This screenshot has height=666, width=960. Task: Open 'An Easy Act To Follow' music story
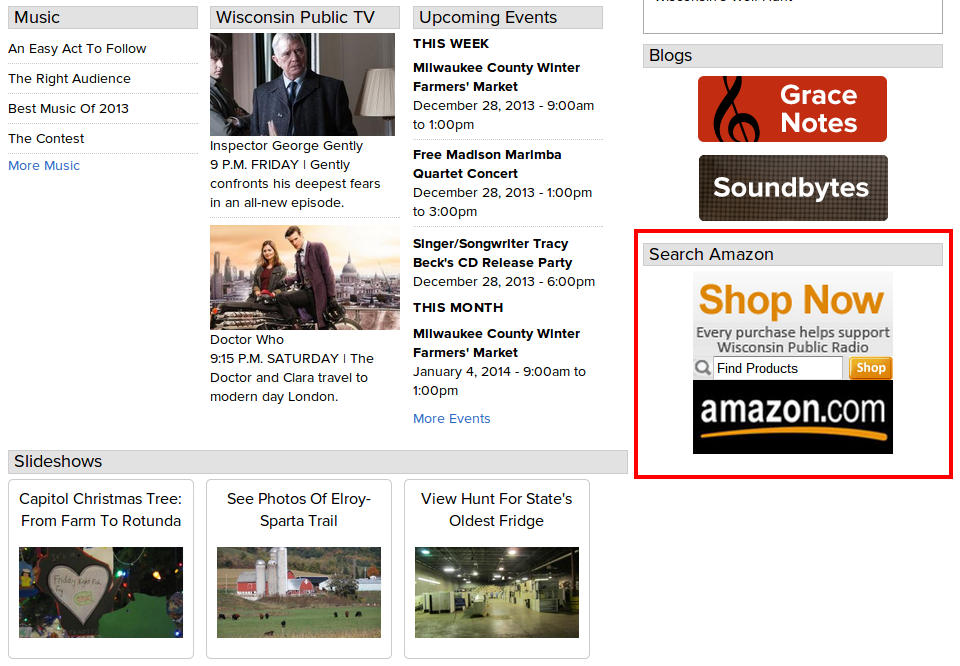77,49
